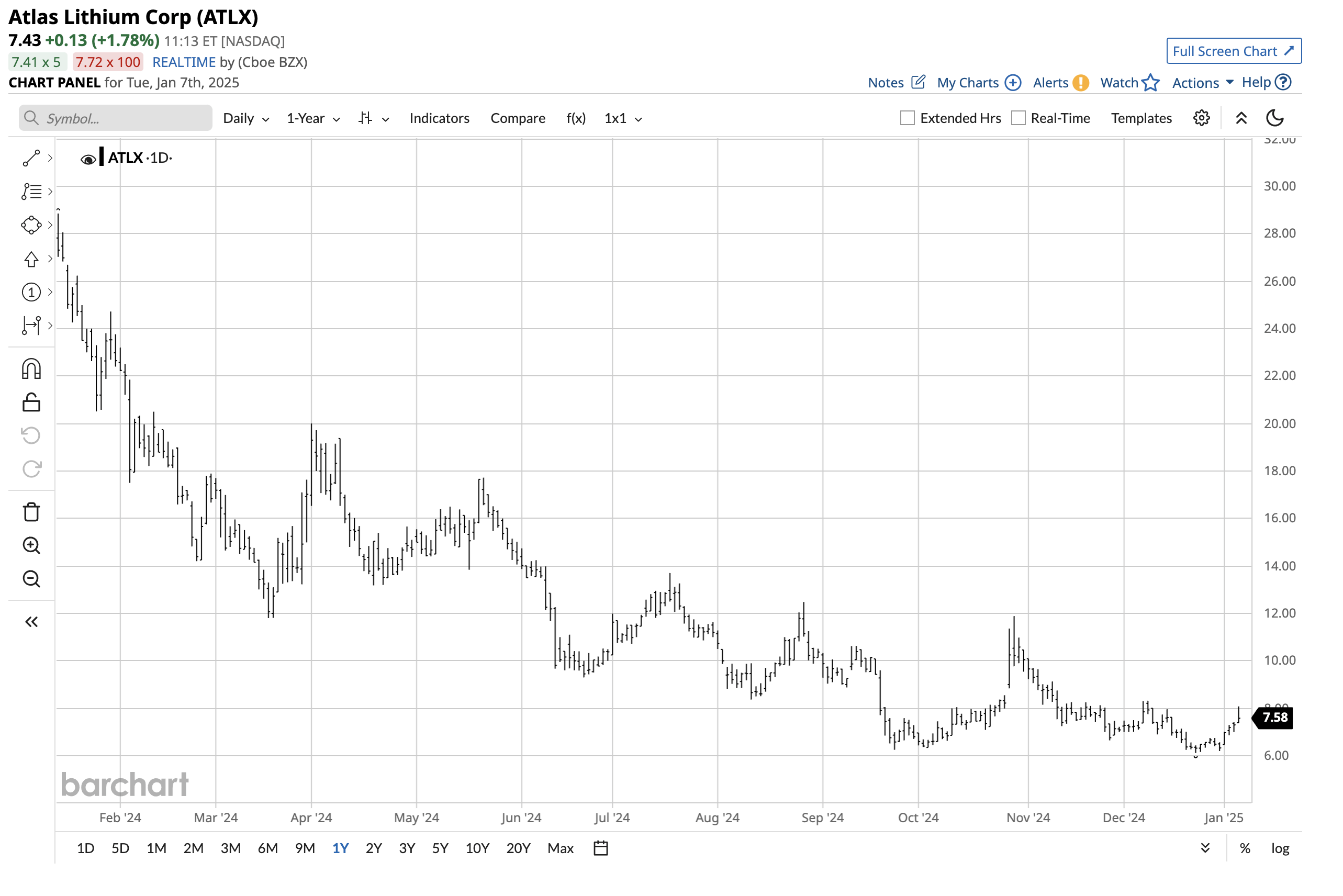Click the lock icon in the sidebar

tap(31, 402)
